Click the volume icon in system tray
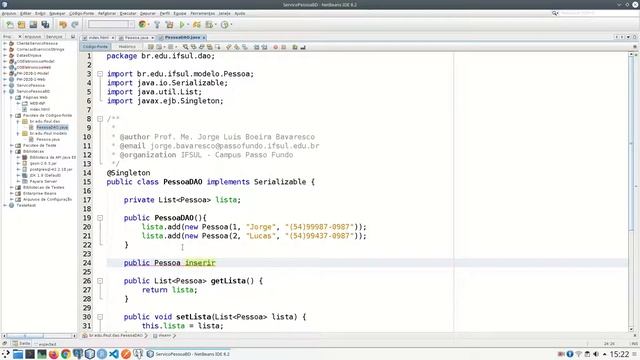The image size is (640, 360). (596, 354)
